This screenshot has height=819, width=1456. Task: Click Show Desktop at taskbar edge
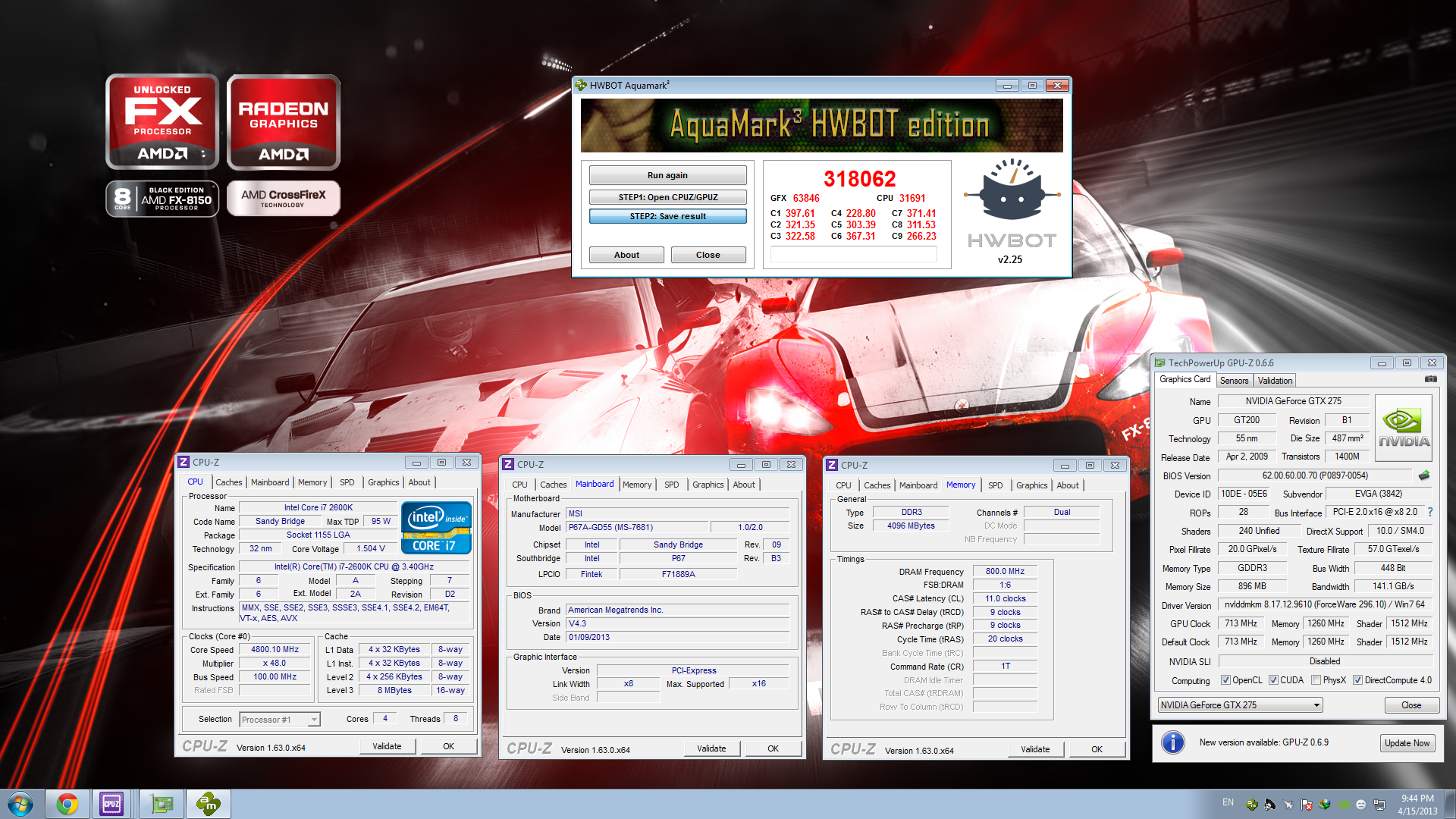coord(1450,804)
